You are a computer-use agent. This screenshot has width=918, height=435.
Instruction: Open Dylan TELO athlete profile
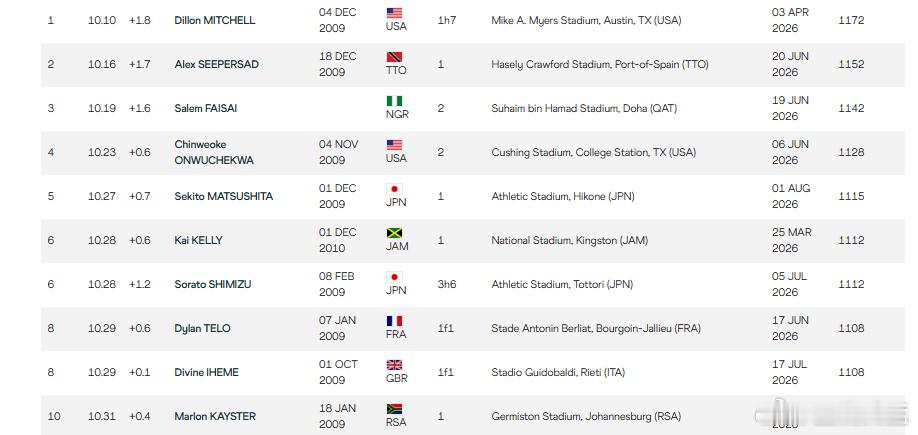(x=203, y=328)
